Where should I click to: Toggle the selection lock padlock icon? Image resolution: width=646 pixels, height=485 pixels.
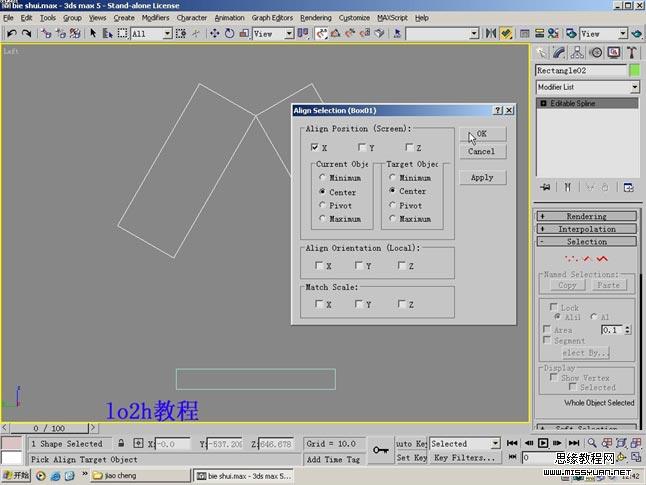click(121, 443)
